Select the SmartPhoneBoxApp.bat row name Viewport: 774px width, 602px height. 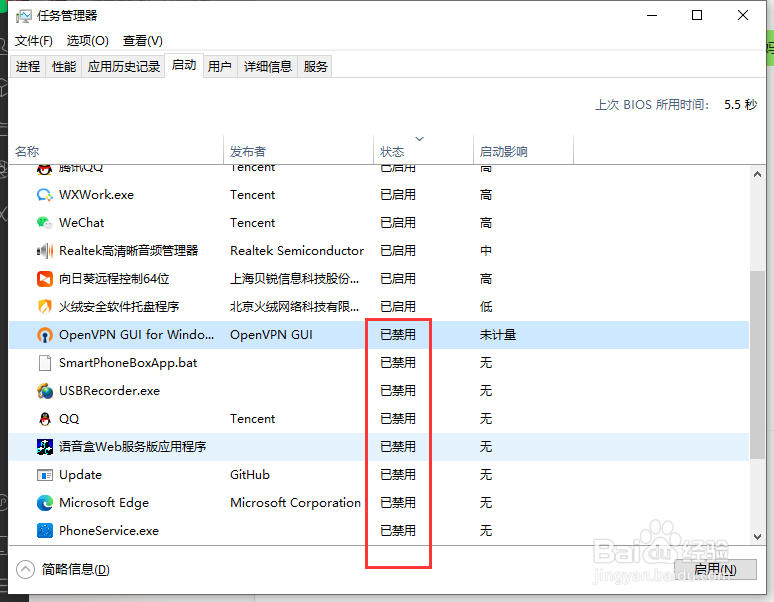pos(128,363)
